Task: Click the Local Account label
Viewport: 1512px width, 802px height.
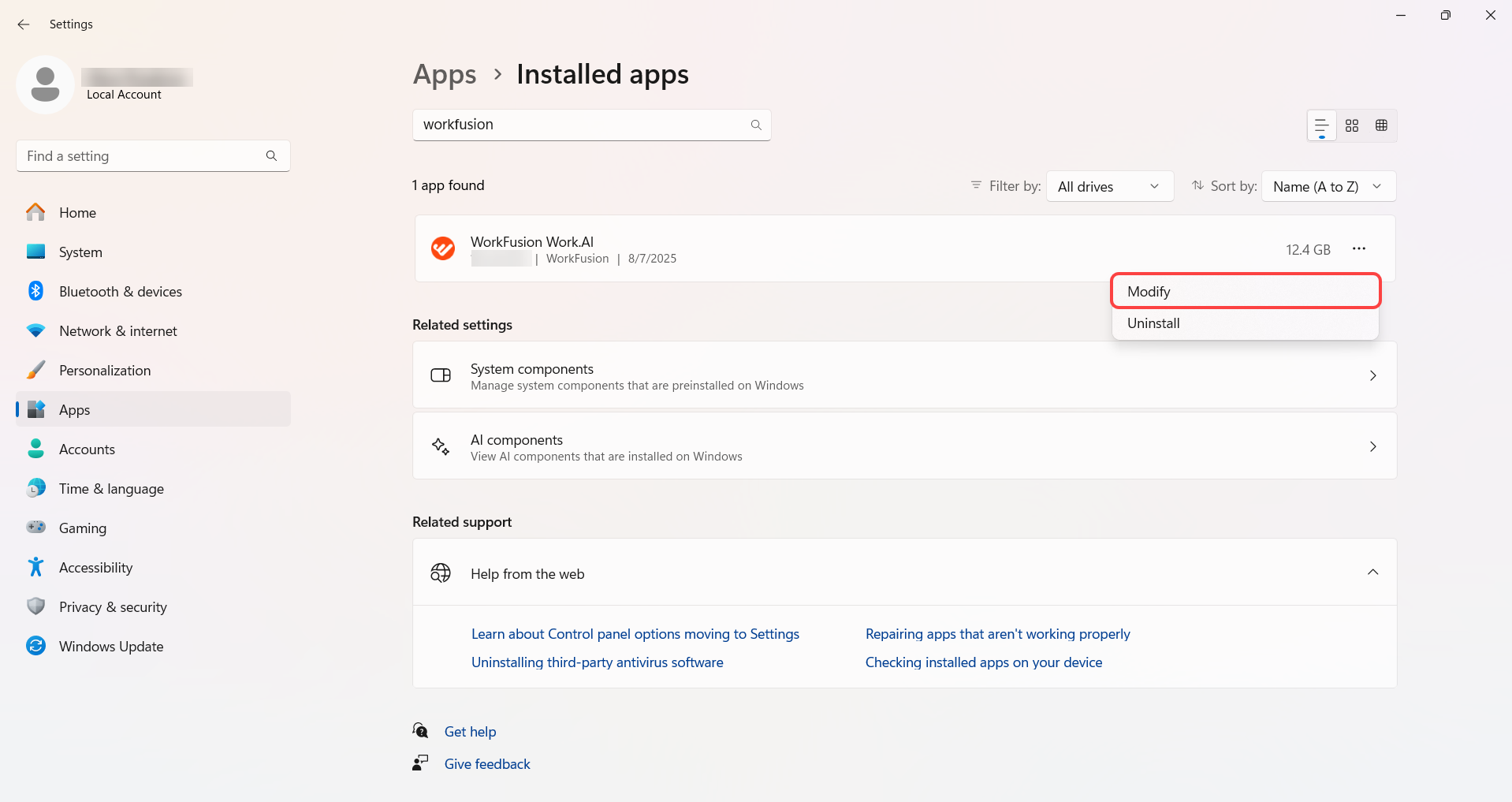Action: 124,95
